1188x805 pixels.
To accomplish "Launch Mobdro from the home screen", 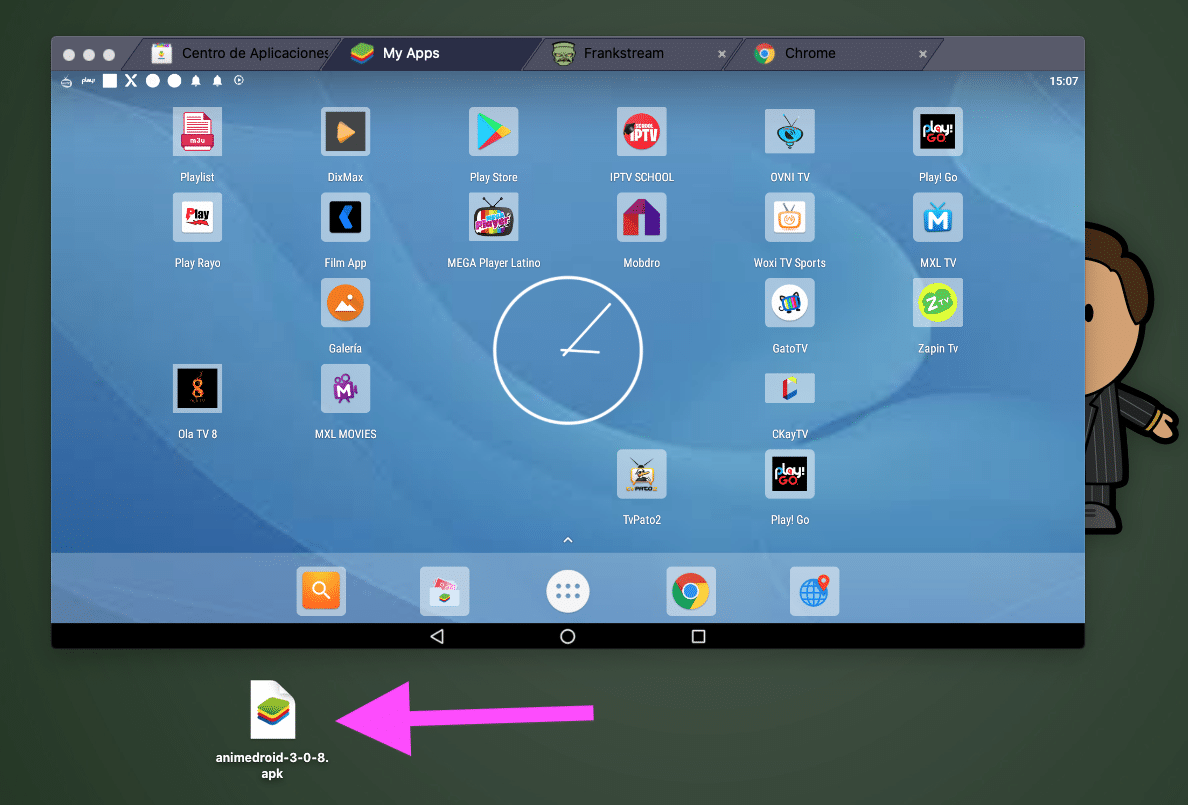I will tap(641, 217).
